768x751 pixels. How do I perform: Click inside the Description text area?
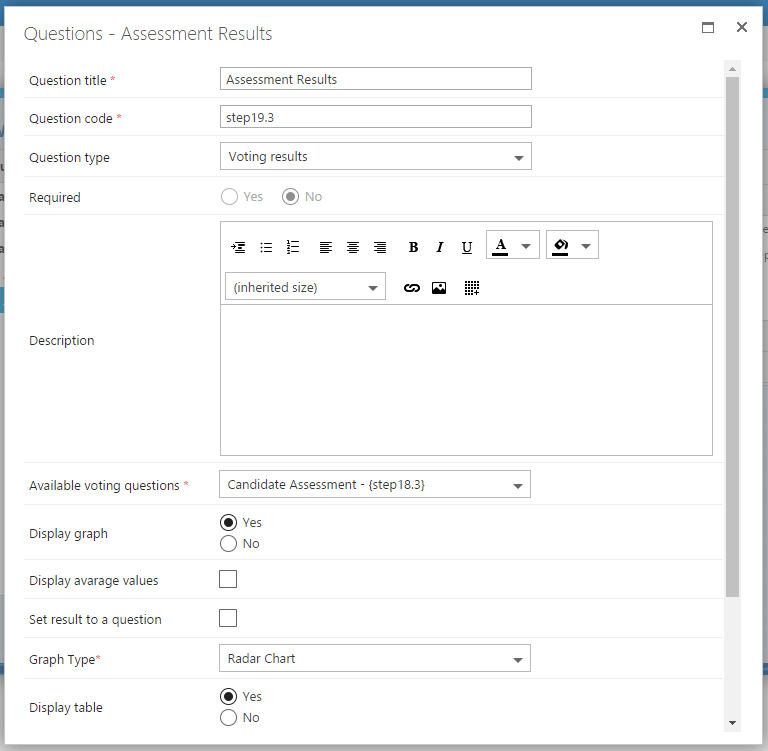[466, 380]
